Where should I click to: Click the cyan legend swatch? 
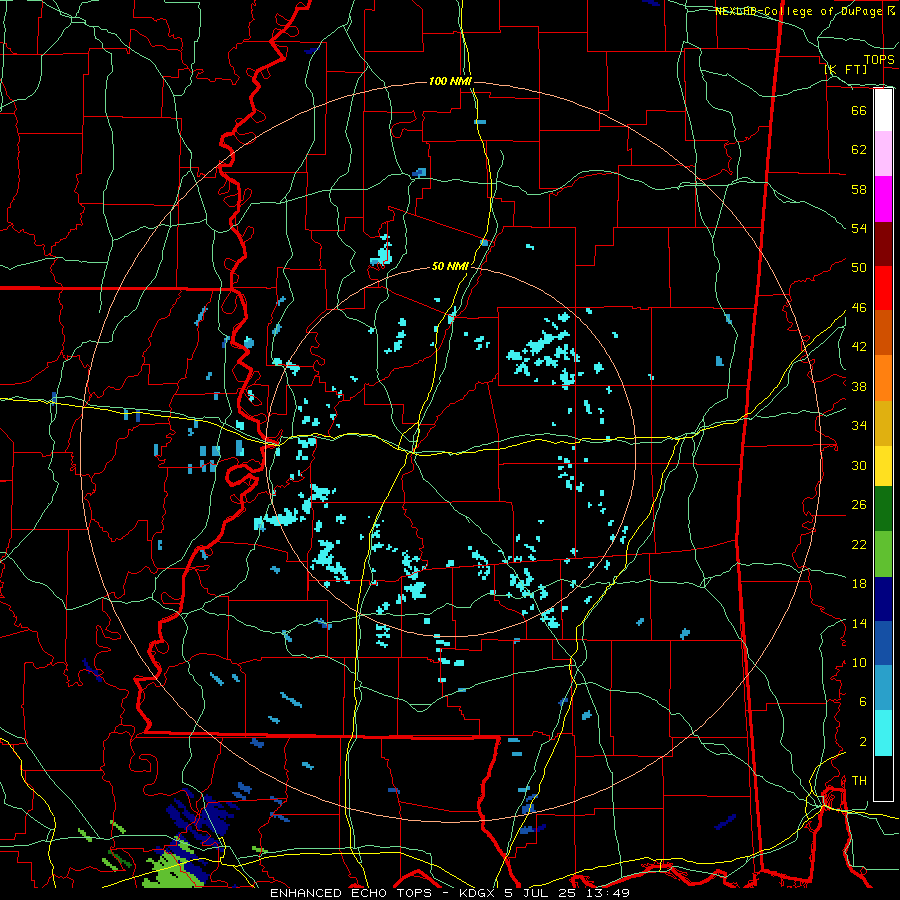tap(883, 733)
